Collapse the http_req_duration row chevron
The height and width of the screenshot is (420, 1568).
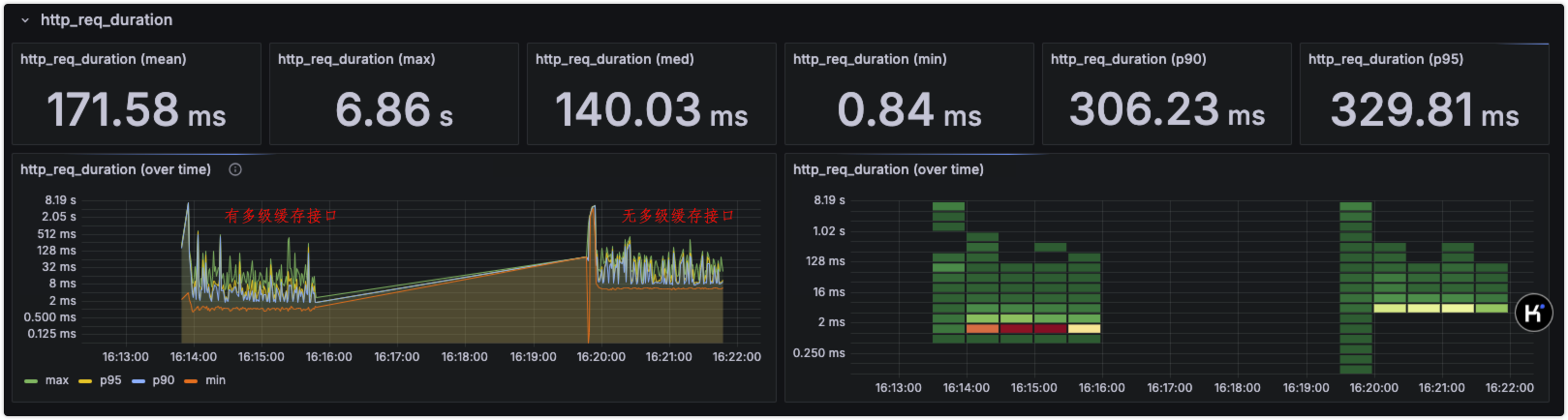[x=25, y=20]
